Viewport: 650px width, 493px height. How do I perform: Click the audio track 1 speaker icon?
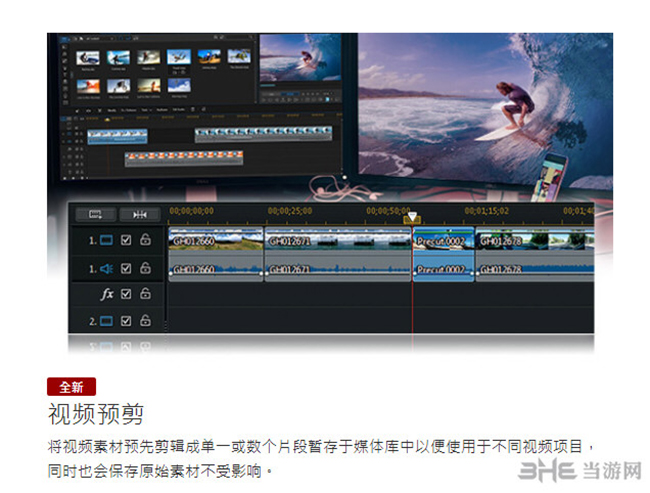[x=107, y=269]
